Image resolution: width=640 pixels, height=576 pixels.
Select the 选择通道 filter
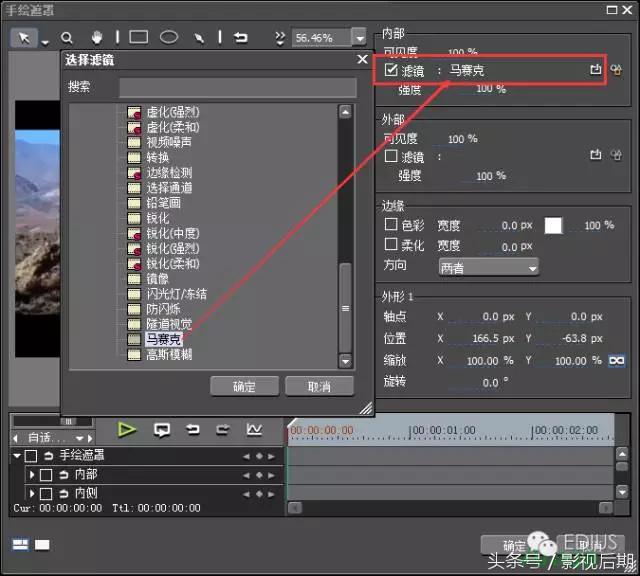click(x=169, y=188)
